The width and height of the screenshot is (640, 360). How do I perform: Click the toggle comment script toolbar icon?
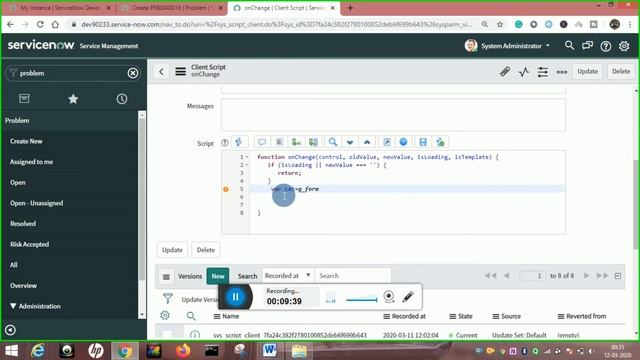pos(262,142)
